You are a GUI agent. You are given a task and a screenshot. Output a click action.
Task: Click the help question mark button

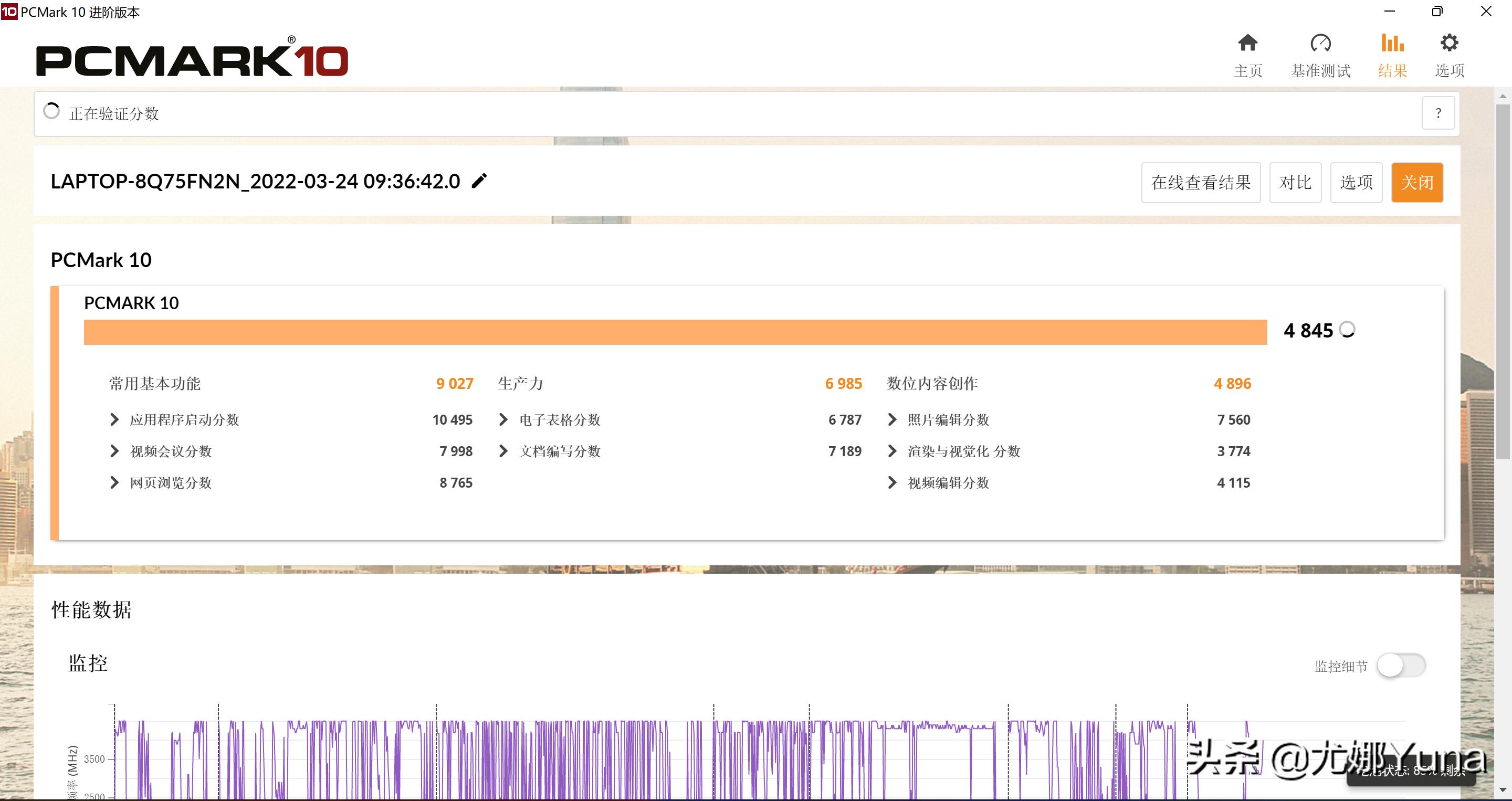[x=1438, y=112]
